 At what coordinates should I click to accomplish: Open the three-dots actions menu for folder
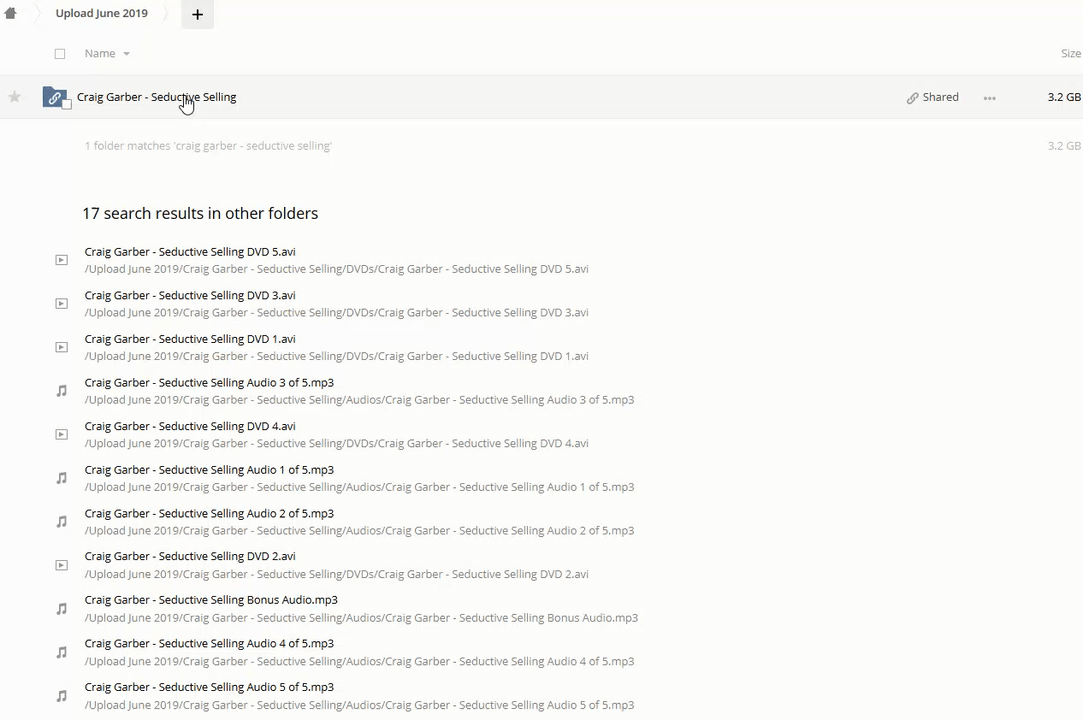tap(989, 98)
